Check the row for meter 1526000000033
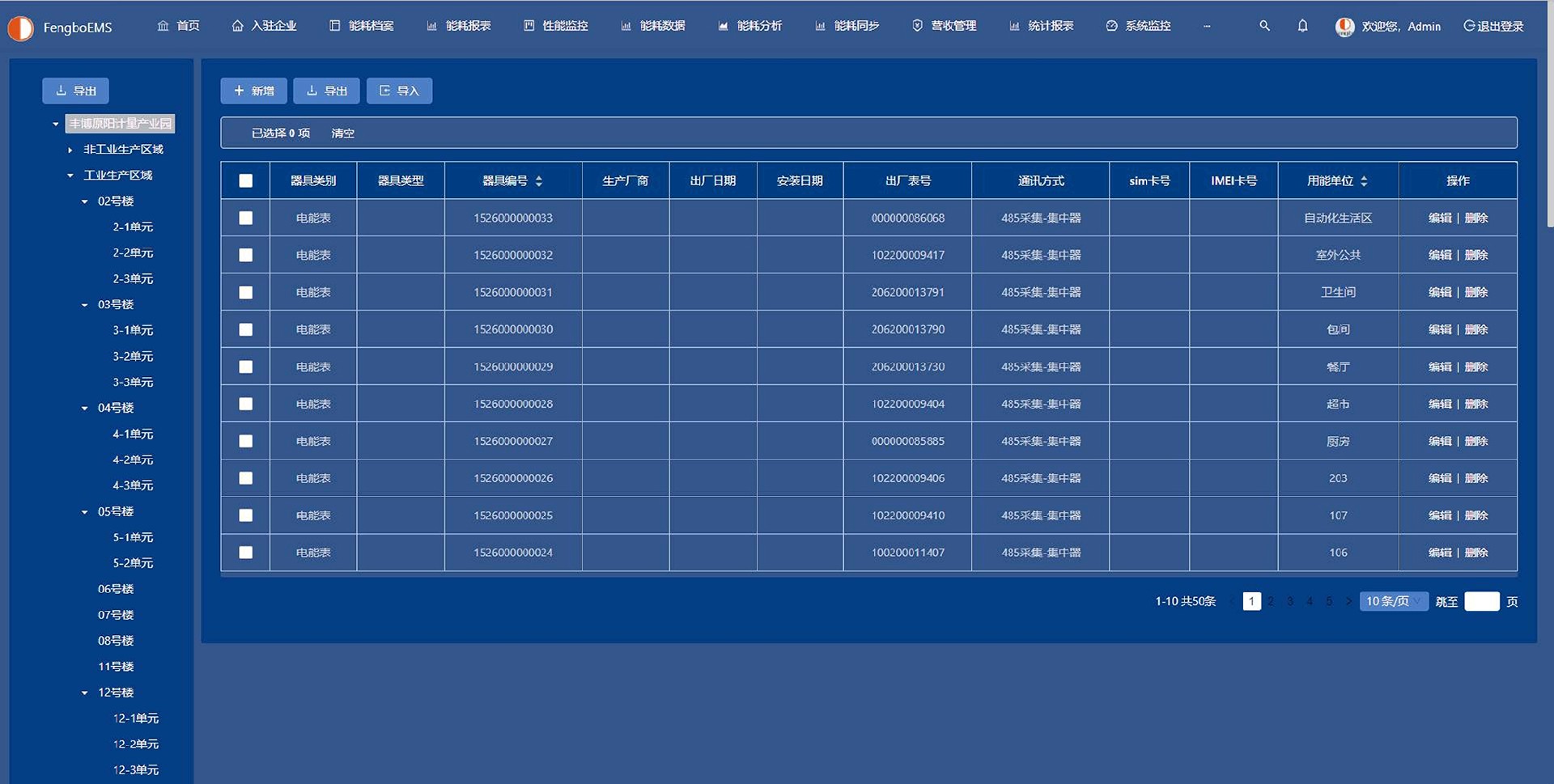Viewport: 1554px width, 784px height. [x=246, y=218]
